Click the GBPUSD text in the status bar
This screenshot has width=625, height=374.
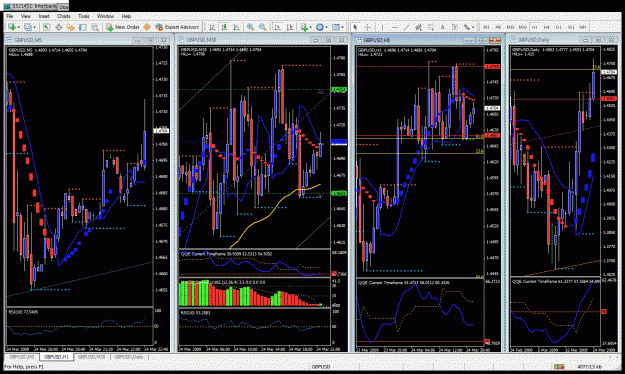(x=321, y=366)
